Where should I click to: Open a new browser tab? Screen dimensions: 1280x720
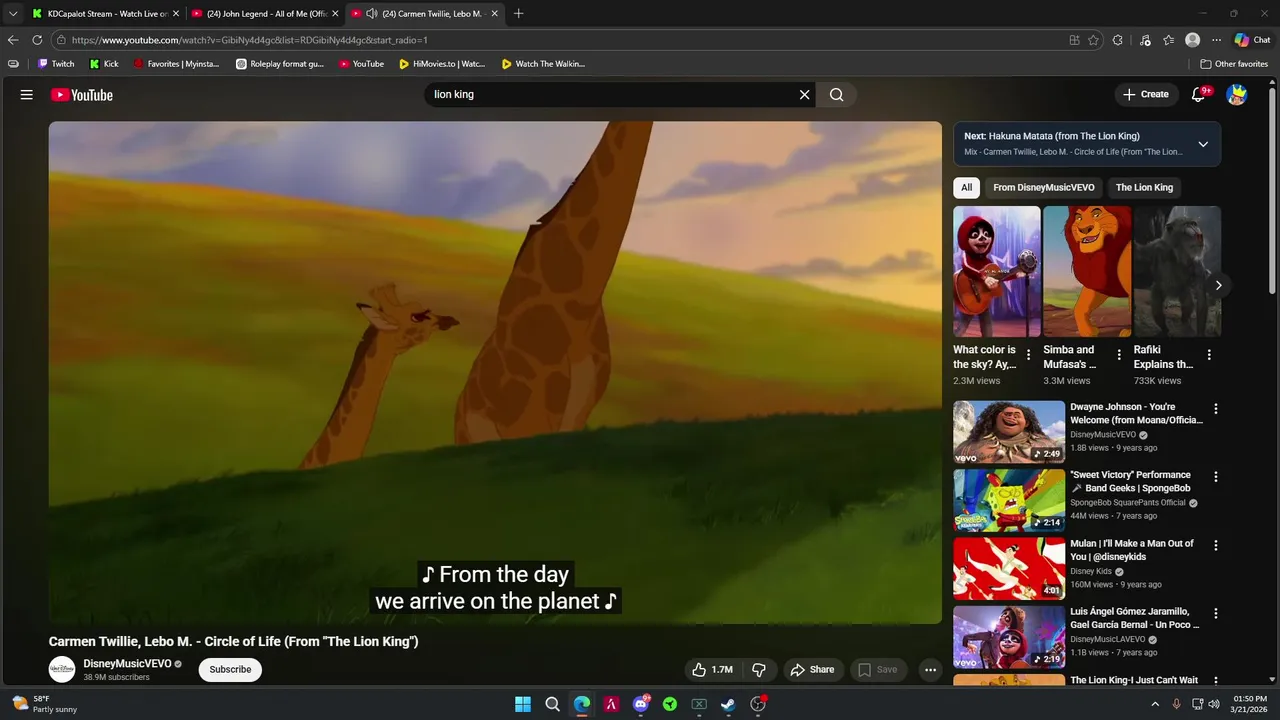click(x=518, y=13)
